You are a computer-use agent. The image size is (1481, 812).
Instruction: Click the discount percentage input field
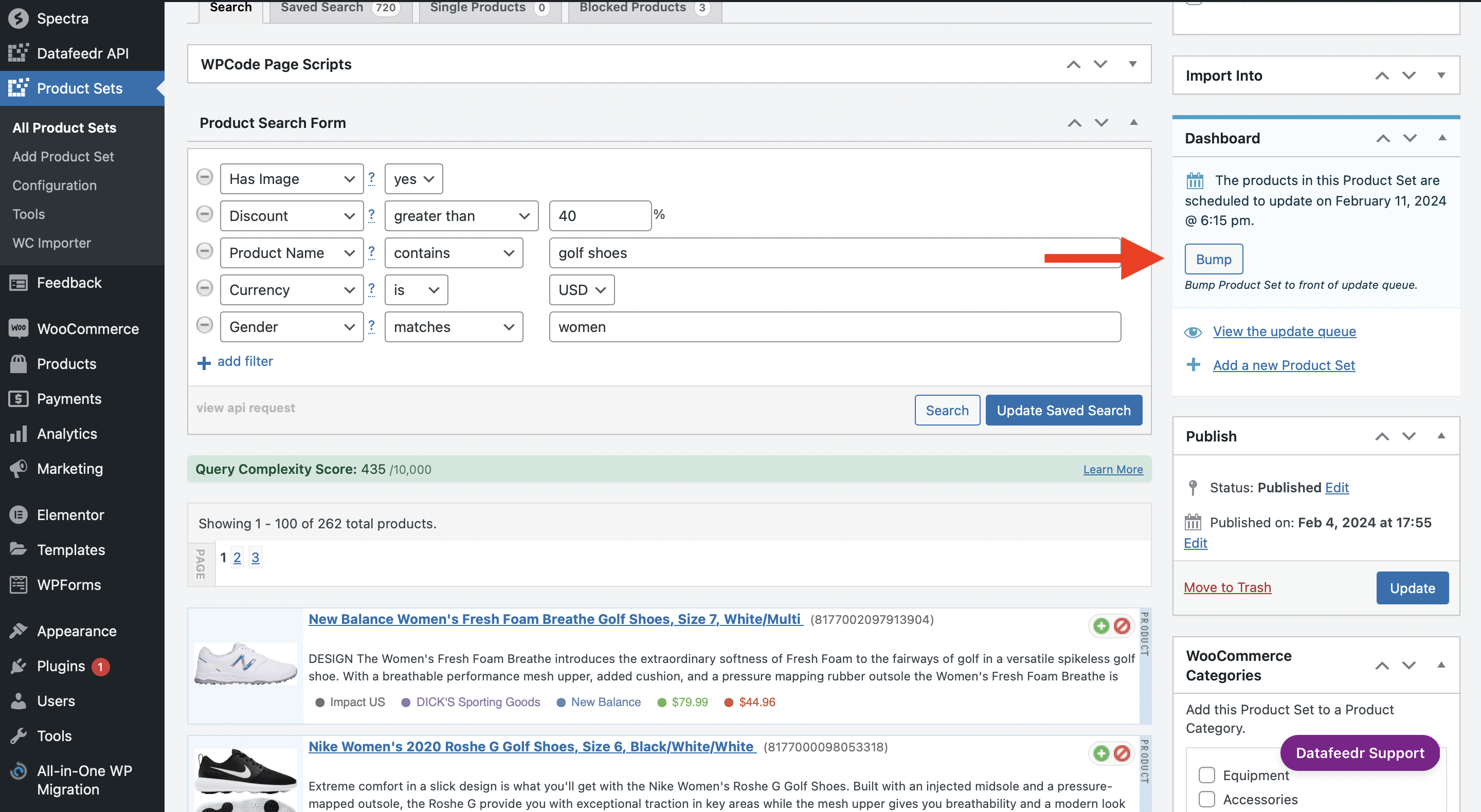point(600,216)
